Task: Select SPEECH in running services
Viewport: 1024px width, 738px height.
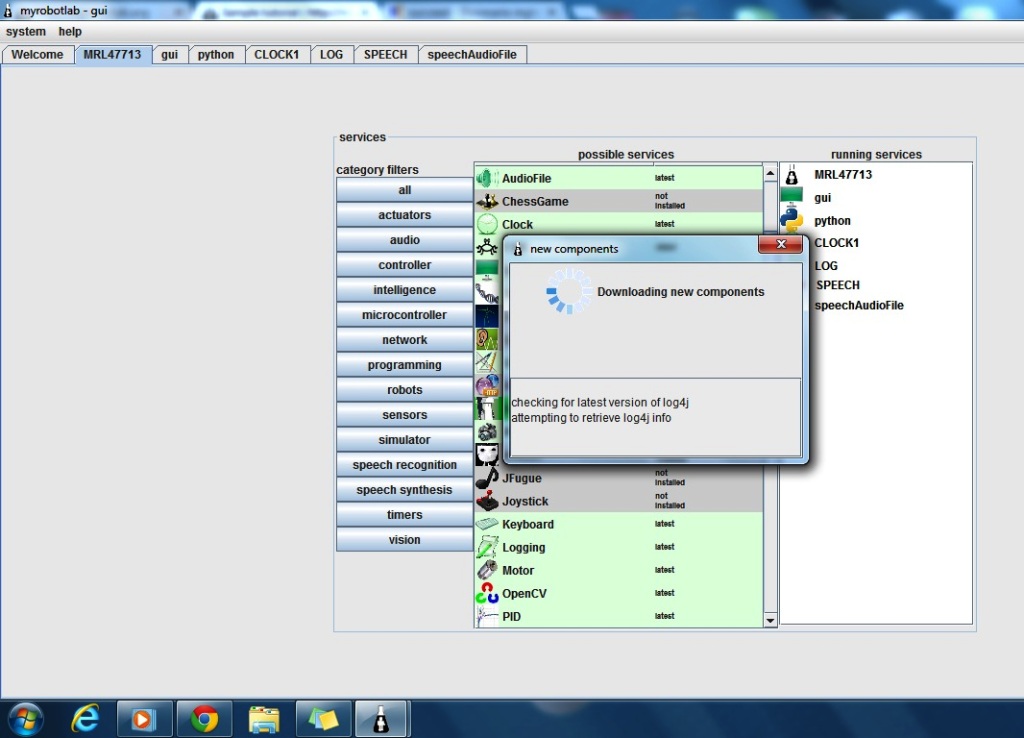Action: (838, 285)
